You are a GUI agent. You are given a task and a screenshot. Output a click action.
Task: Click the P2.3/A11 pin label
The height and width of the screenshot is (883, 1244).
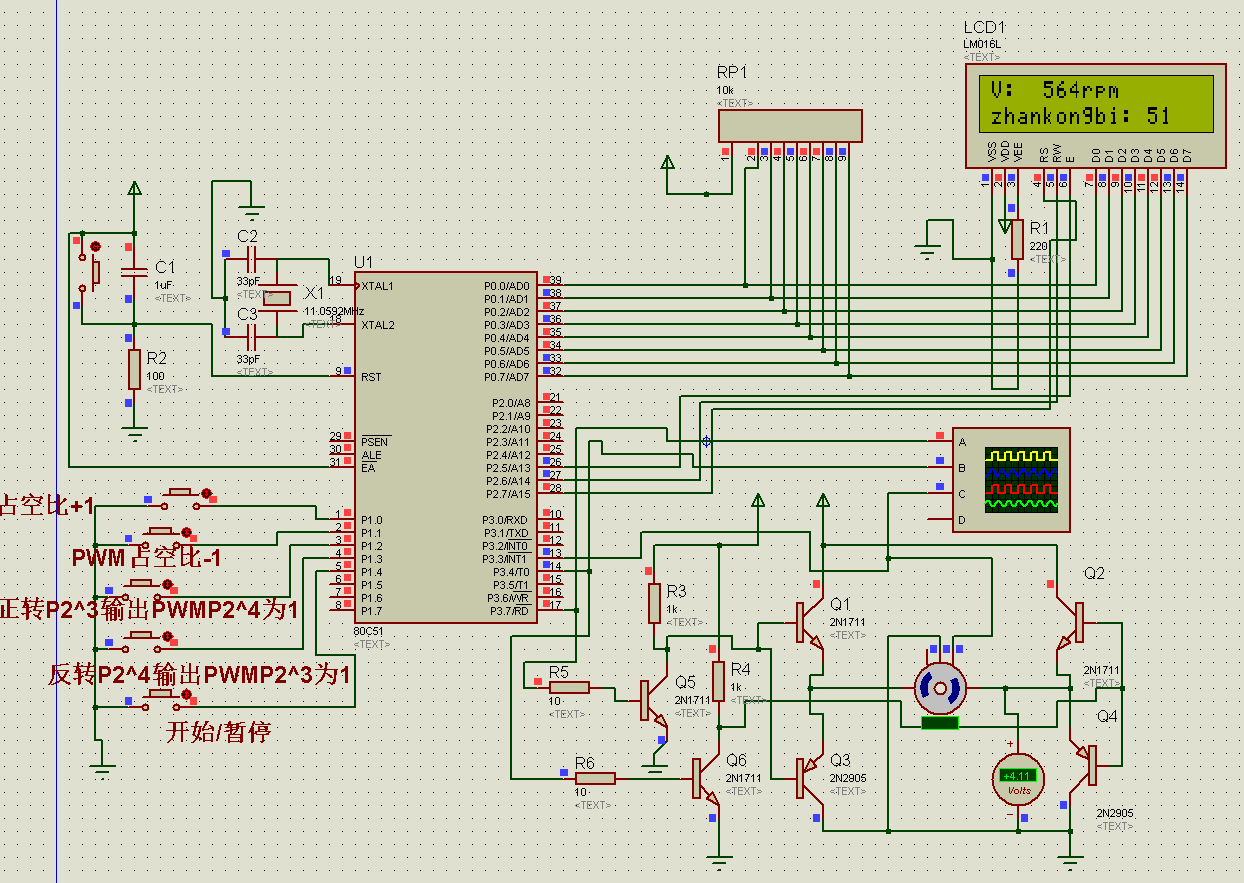510,442
